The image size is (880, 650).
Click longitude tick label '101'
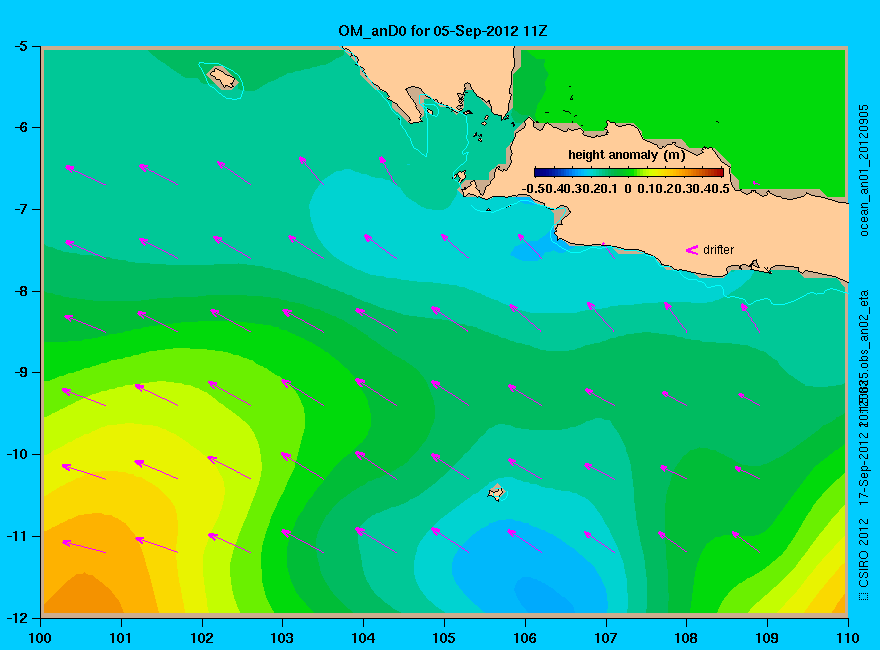tap(121, 638)
